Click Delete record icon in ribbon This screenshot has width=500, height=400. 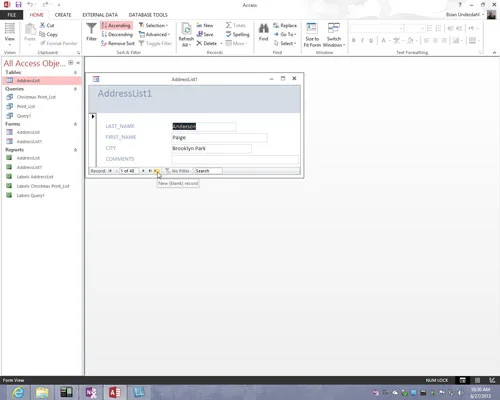coord(199,43)
